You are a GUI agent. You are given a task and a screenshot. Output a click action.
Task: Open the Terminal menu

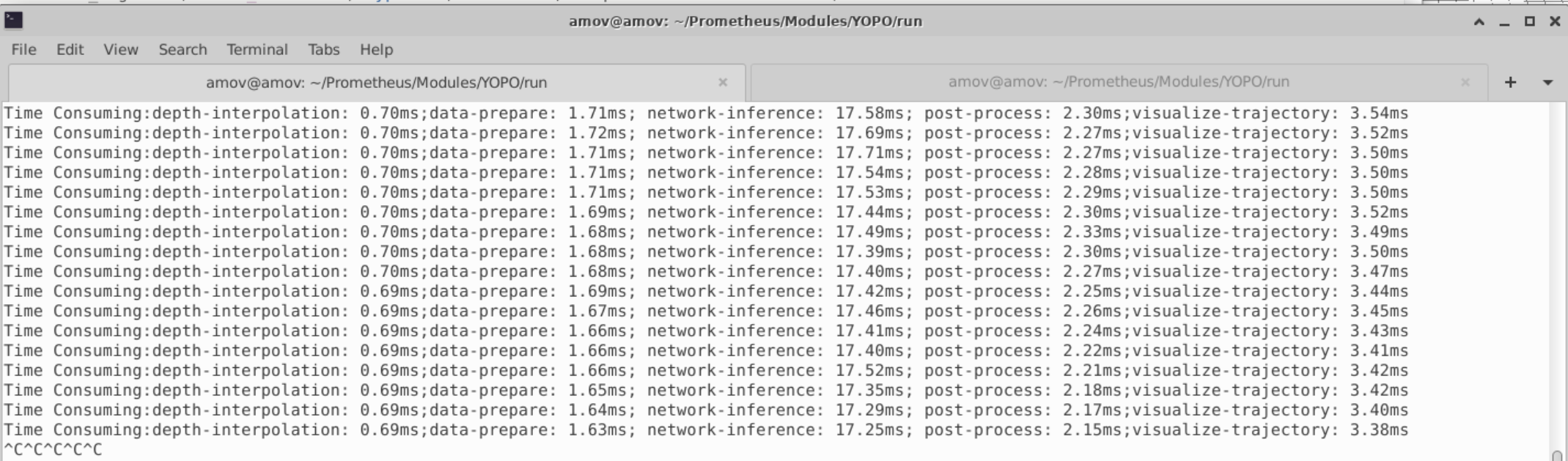tap(257, 50)
